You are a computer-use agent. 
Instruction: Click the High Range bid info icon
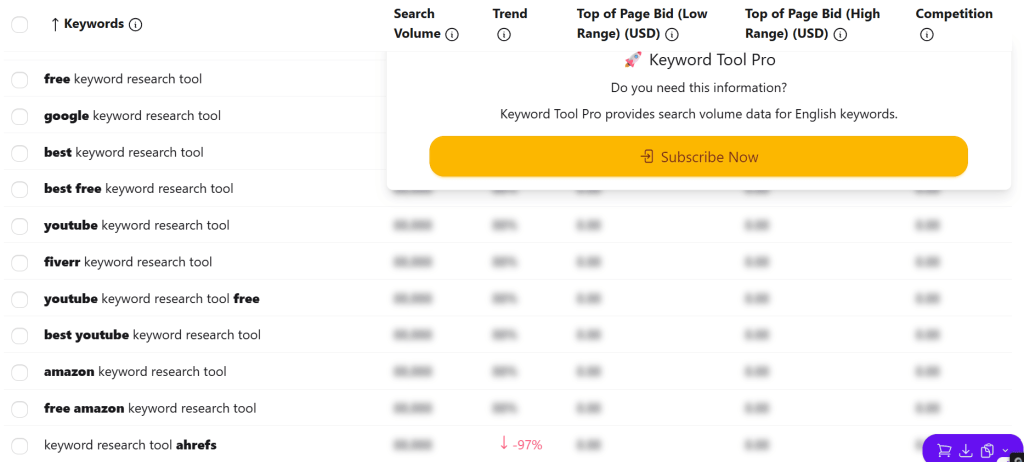(x=840, y=34)
